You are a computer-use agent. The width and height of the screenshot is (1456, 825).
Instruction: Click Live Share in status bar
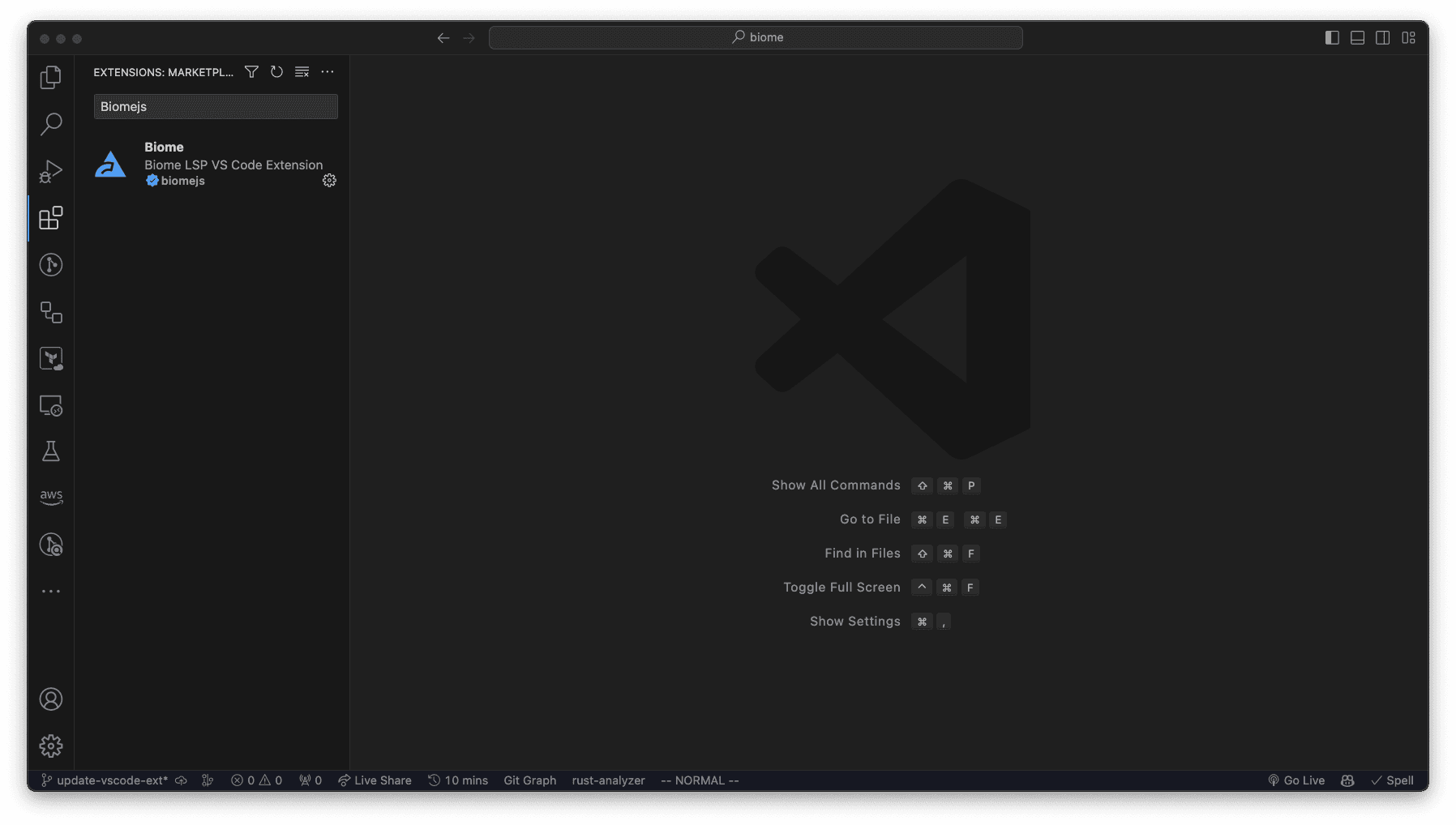[x=375, y=780]
